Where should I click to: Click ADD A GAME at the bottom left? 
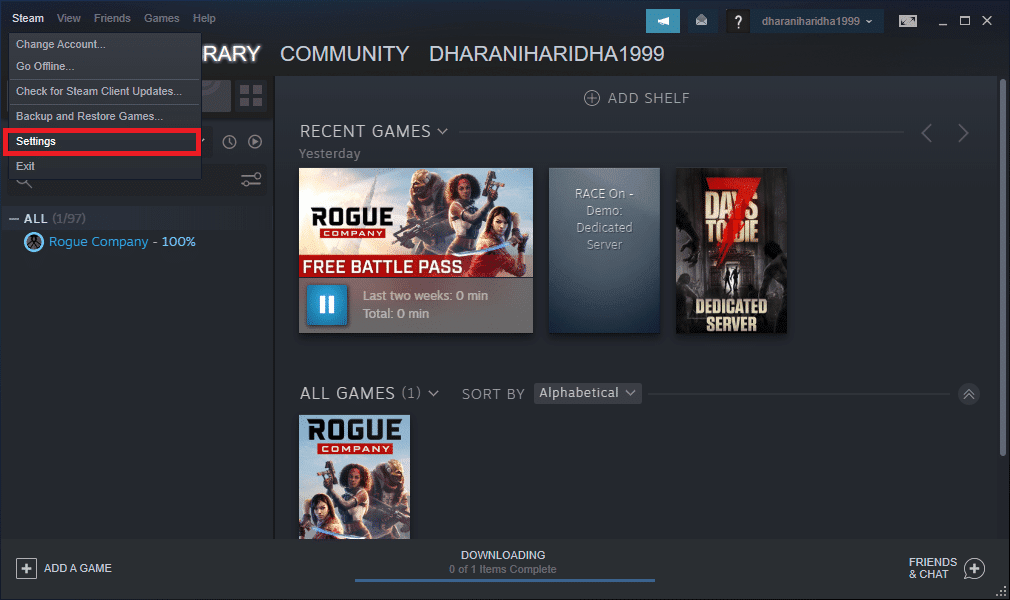tap(64, 568)
